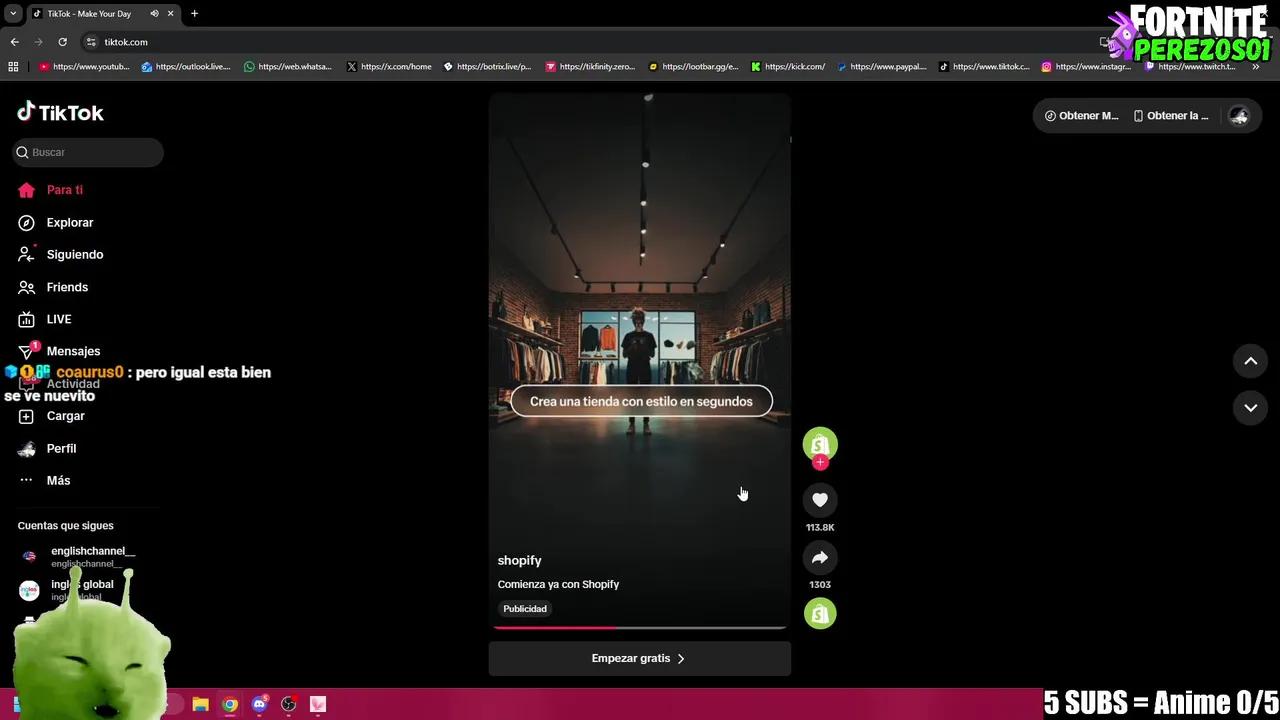1280x720 pixels.
Task: Click the 'Crea una tienda con estilo en segundos' banner
Action: (641, 401)
